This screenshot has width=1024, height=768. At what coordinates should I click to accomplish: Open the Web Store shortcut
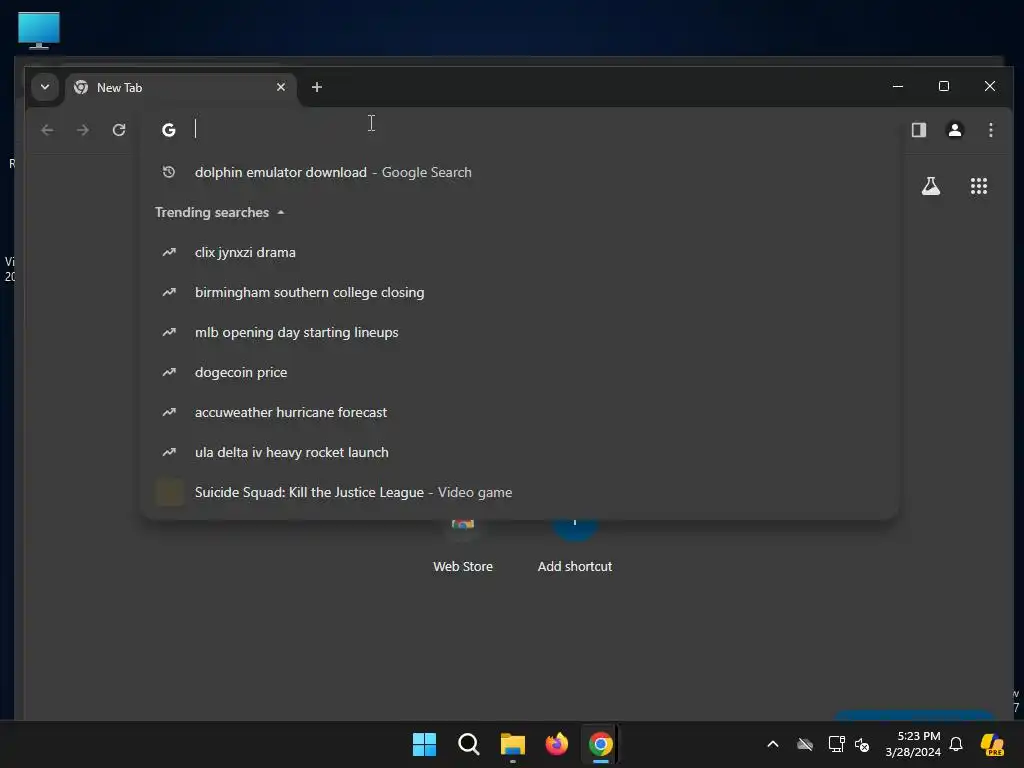pyautogui.click(x=462, y=547)
